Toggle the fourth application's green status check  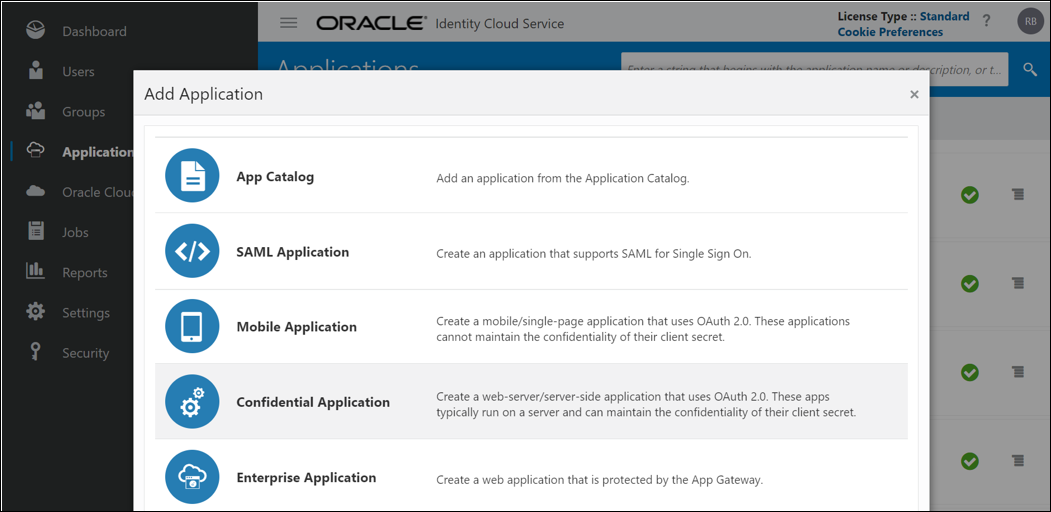coord(969,461)
